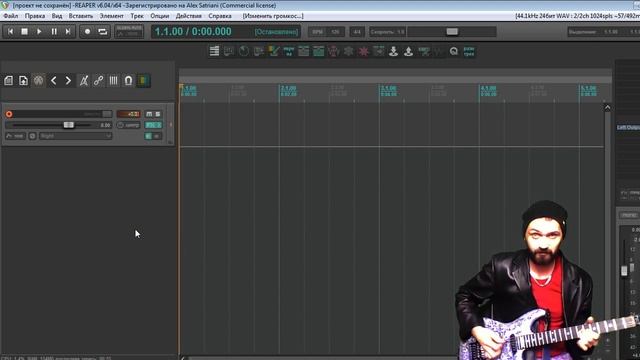Open the Вид menu
This screenshot has width=640, height=360.
[57, 16]
